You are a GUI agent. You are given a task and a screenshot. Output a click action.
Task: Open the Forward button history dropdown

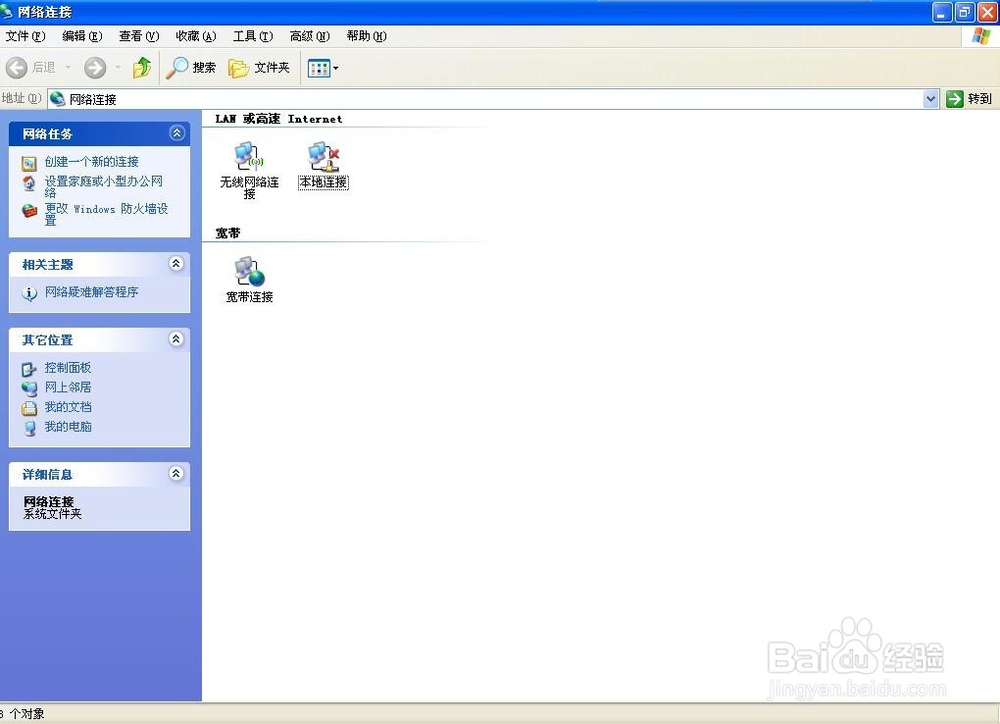coord(118,68)
